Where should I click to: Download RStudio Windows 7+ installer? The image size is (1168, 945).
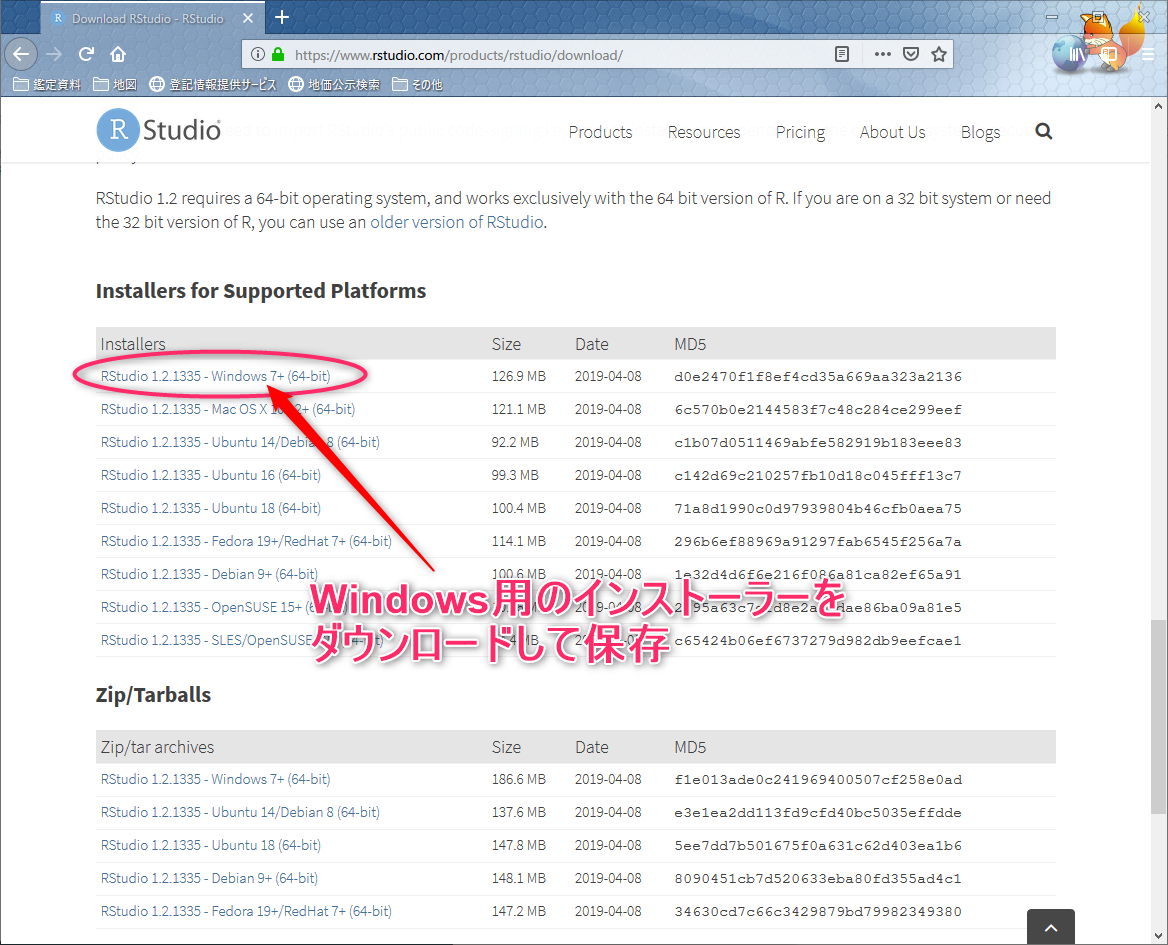click(215, 376)
